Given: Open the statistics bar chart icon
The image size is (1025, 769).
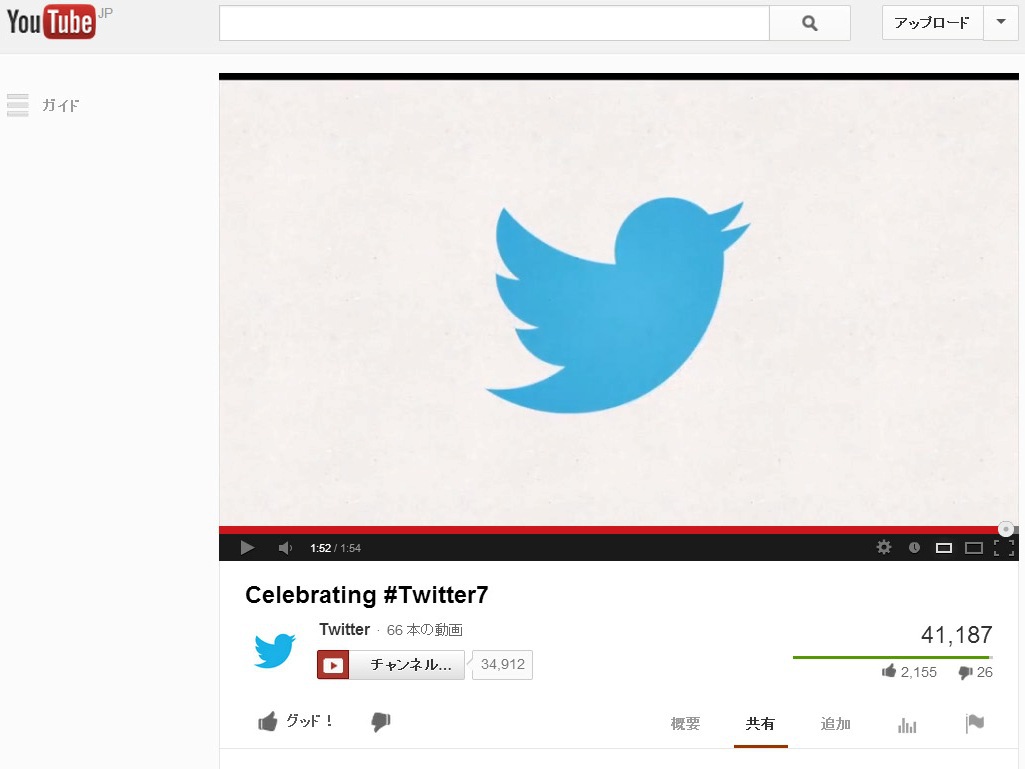Looking at the screenshot, I should tap(907, 725).
